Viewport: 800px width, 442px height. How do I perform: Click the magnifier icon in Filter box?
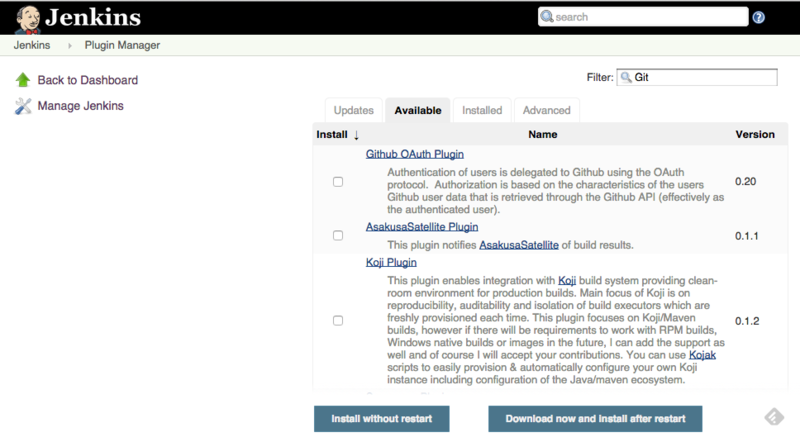tap(626, 78)
